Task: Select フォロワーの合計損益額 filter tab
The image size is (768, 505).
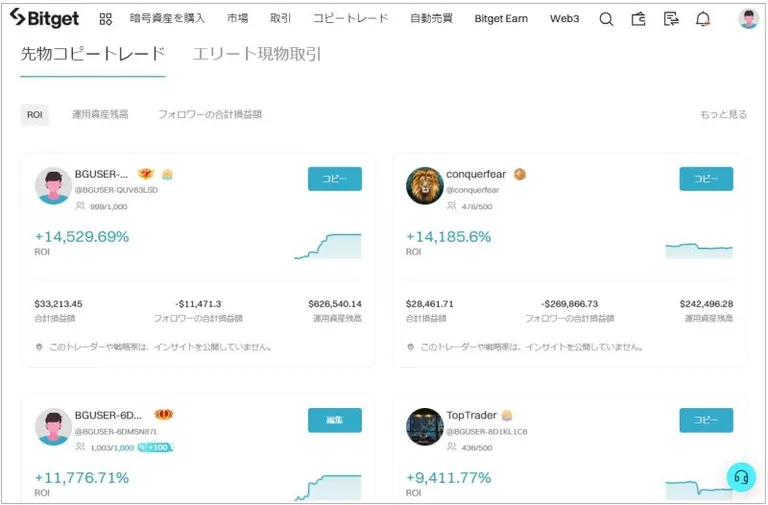Action: click(210, 115)
